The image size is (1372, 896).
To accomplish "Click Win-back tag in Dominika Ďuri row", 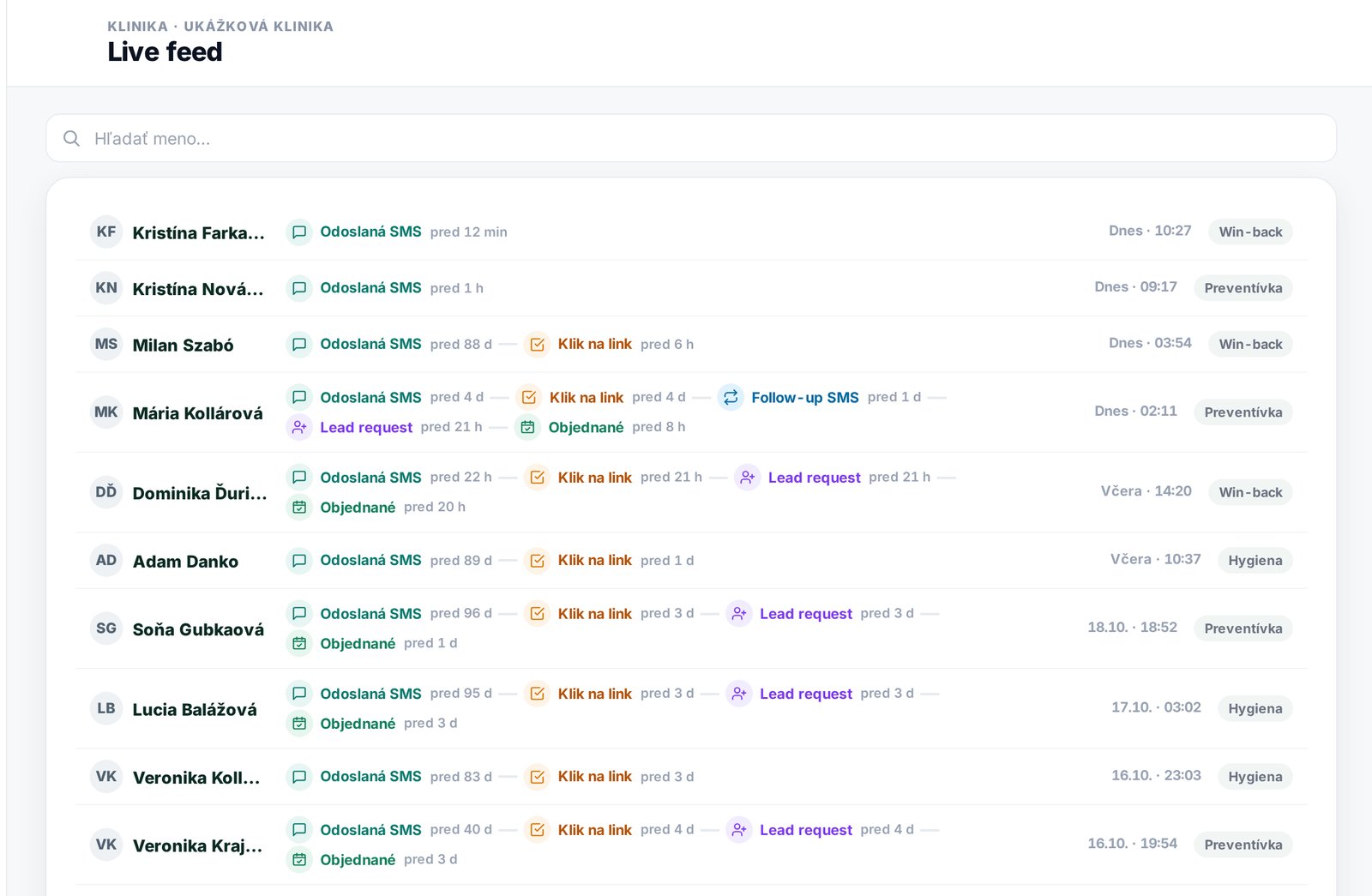I will pos(1250,492).
